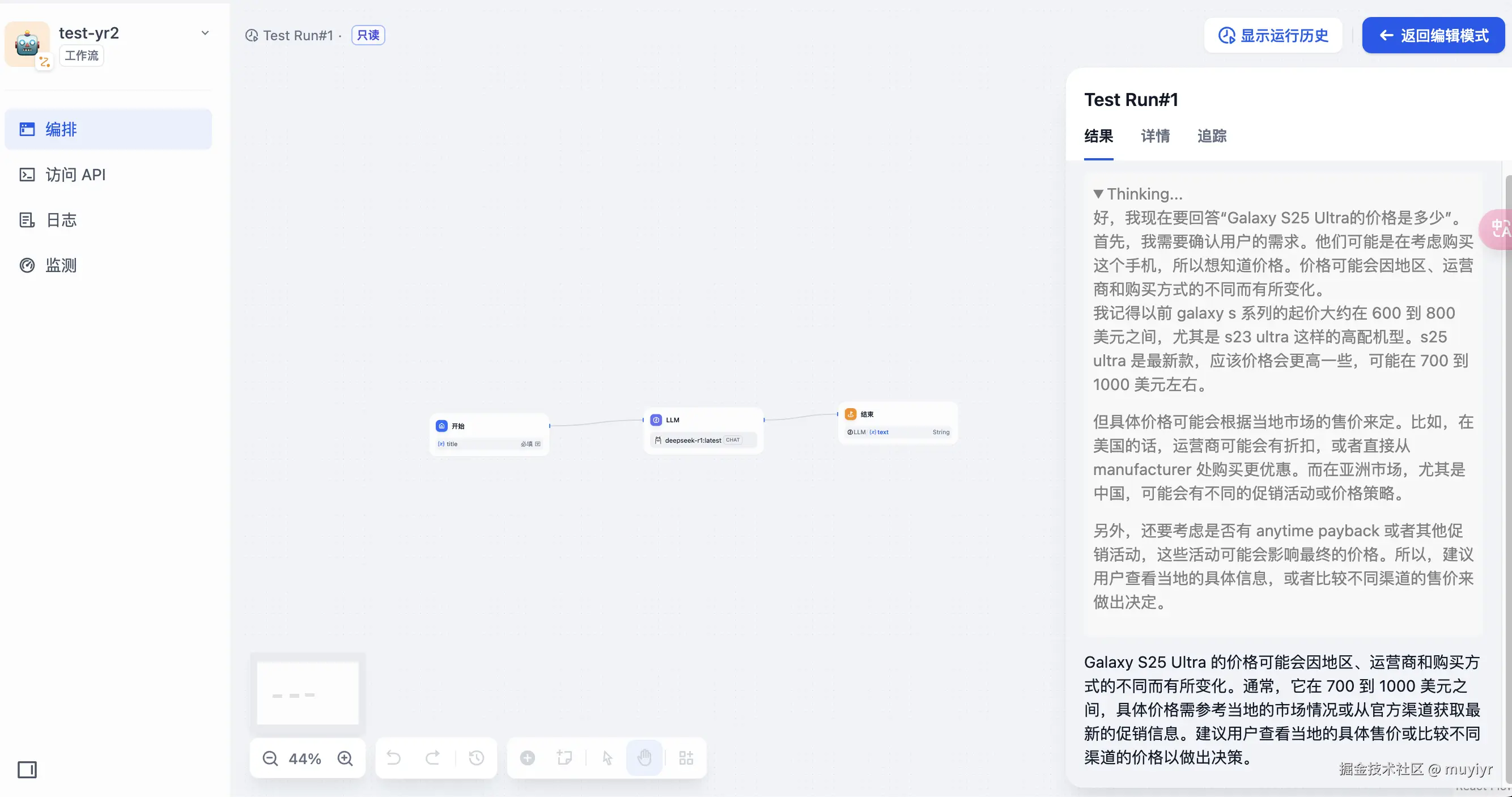Open the 追踪 tab
This screenshot has width=1512, height=797.
[x=1212, y=136]
